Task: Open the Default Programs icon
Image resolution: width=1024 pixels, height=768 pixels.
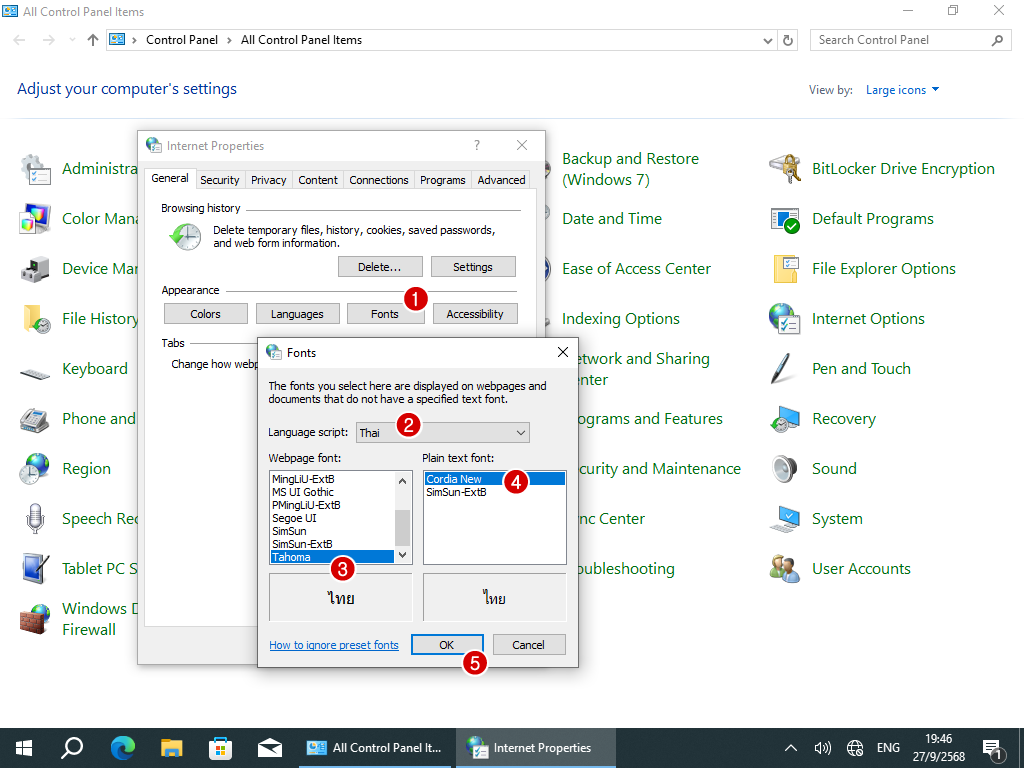Action: tap(785, 219)
